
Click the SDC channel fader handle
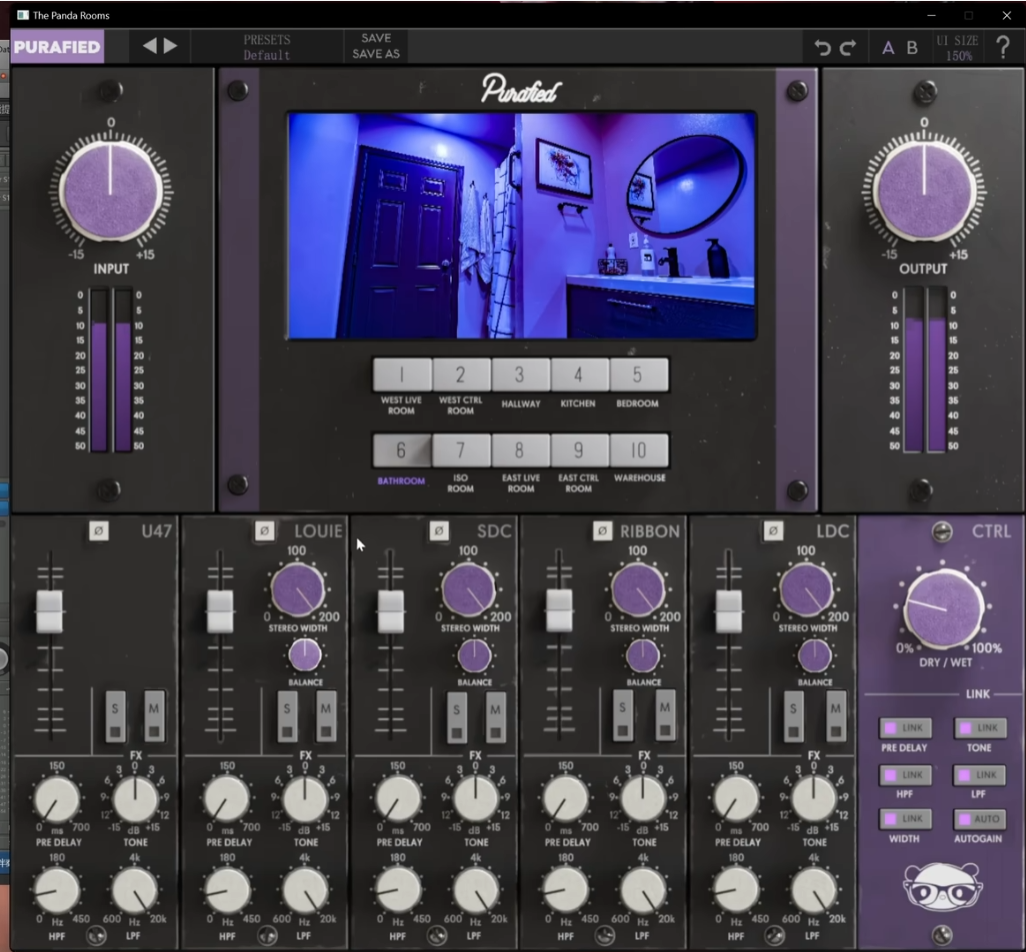point(391,611)
